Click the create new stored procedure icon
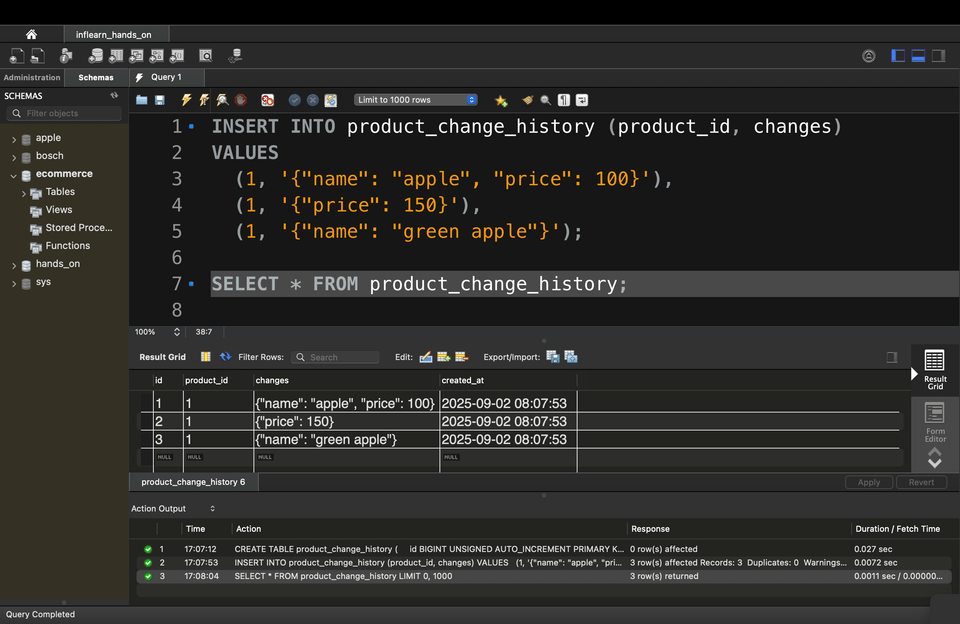The image size is (960, 624). point(157,56)
